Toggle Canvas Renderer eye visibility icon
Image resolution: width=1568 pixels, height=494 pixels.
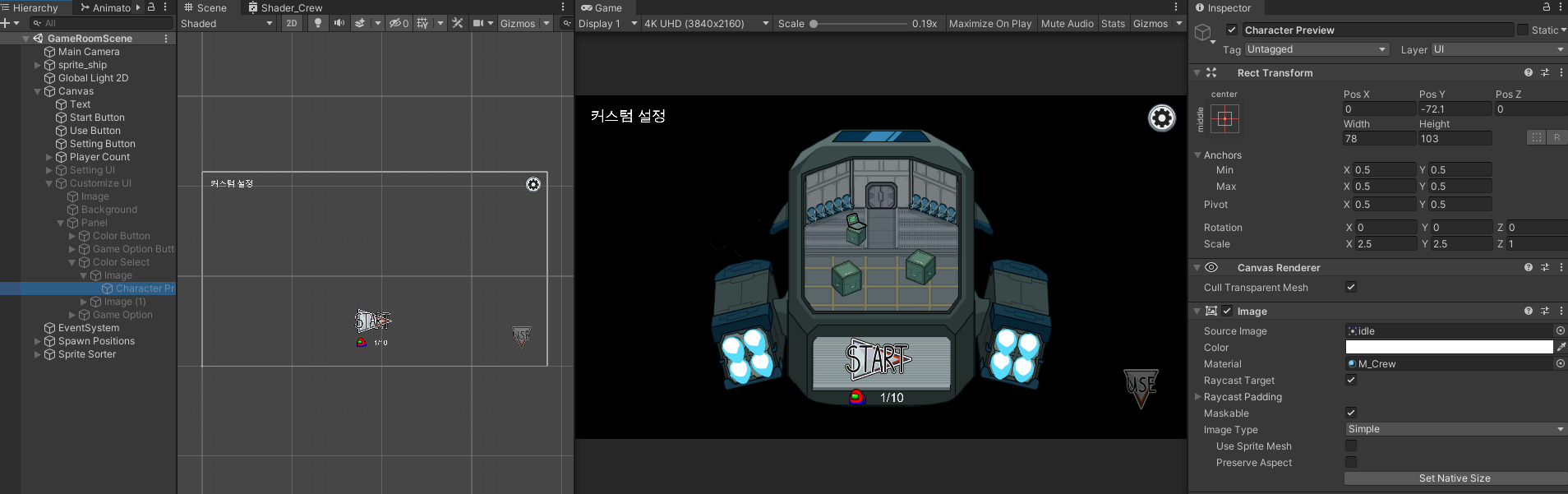(x=1211, y=267)
